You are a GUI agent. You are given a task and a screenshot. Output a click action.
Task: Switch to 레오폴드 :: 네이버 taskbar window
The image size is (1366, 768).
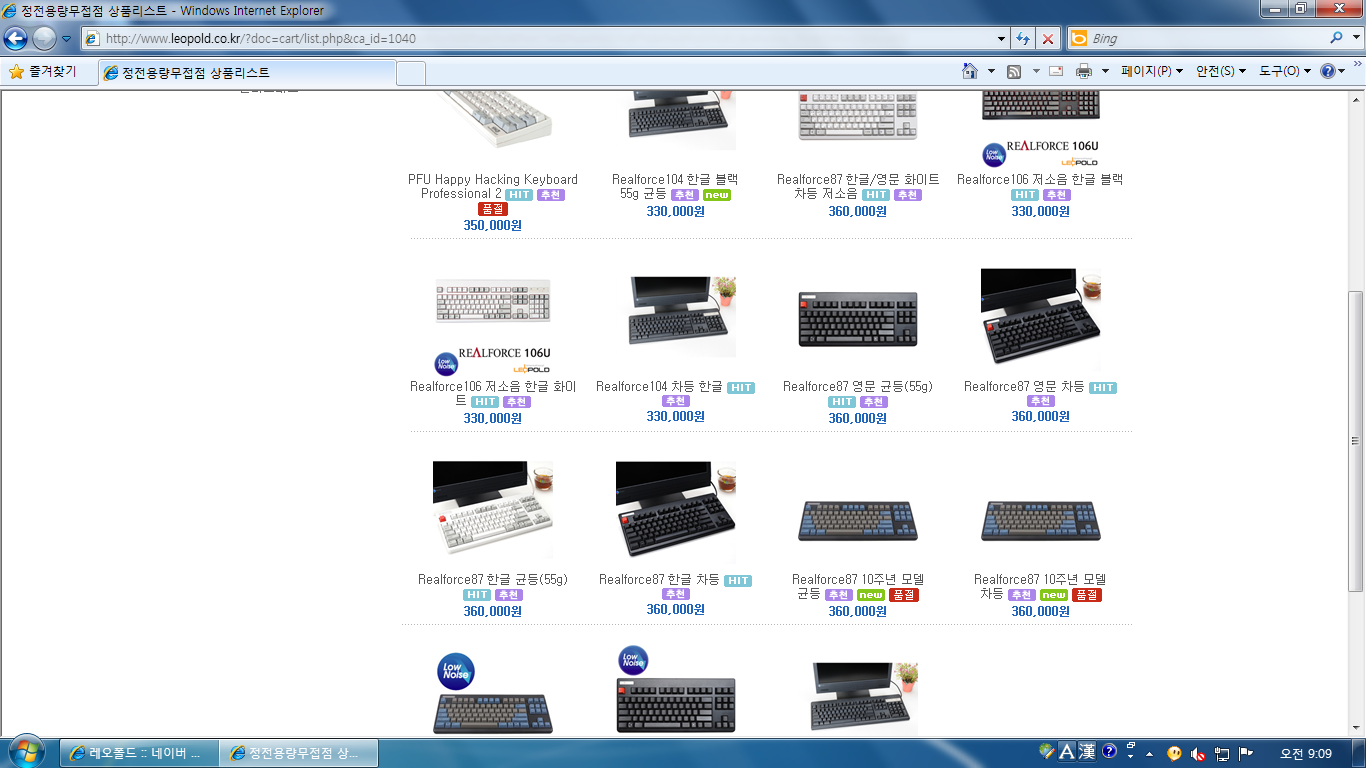click(x=138, y=753)
